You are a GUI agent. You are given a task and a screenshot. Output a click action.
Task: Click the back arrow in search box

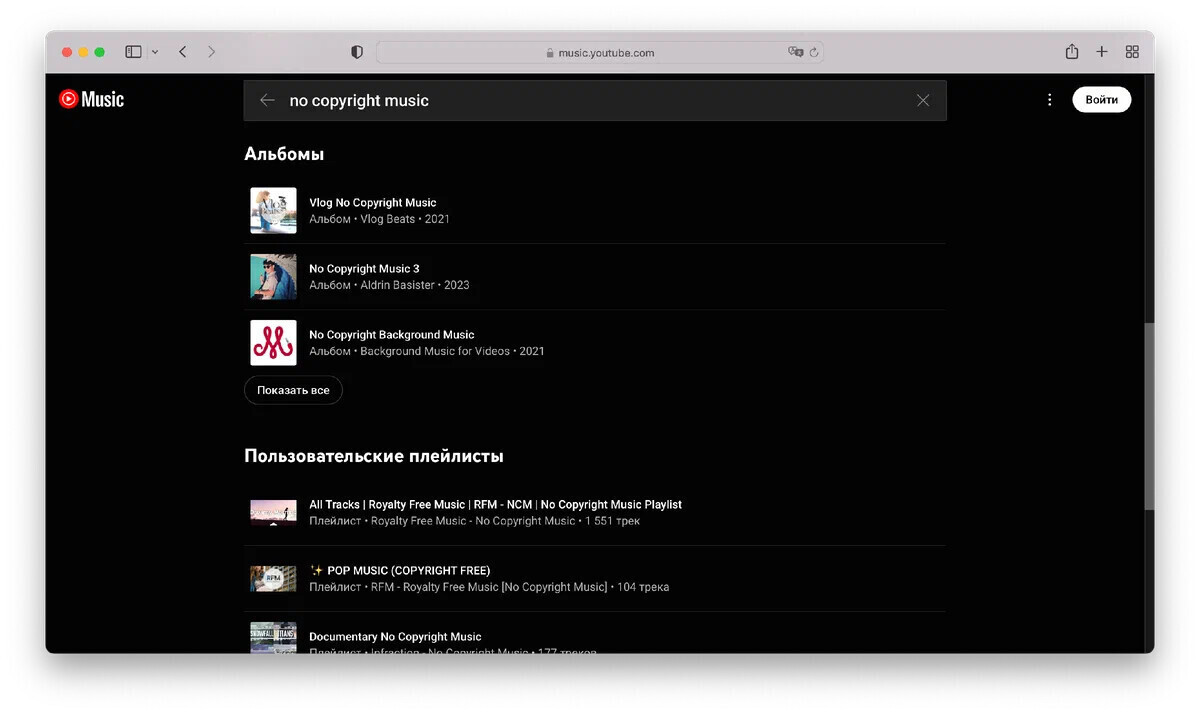click(x=267, y=100)
